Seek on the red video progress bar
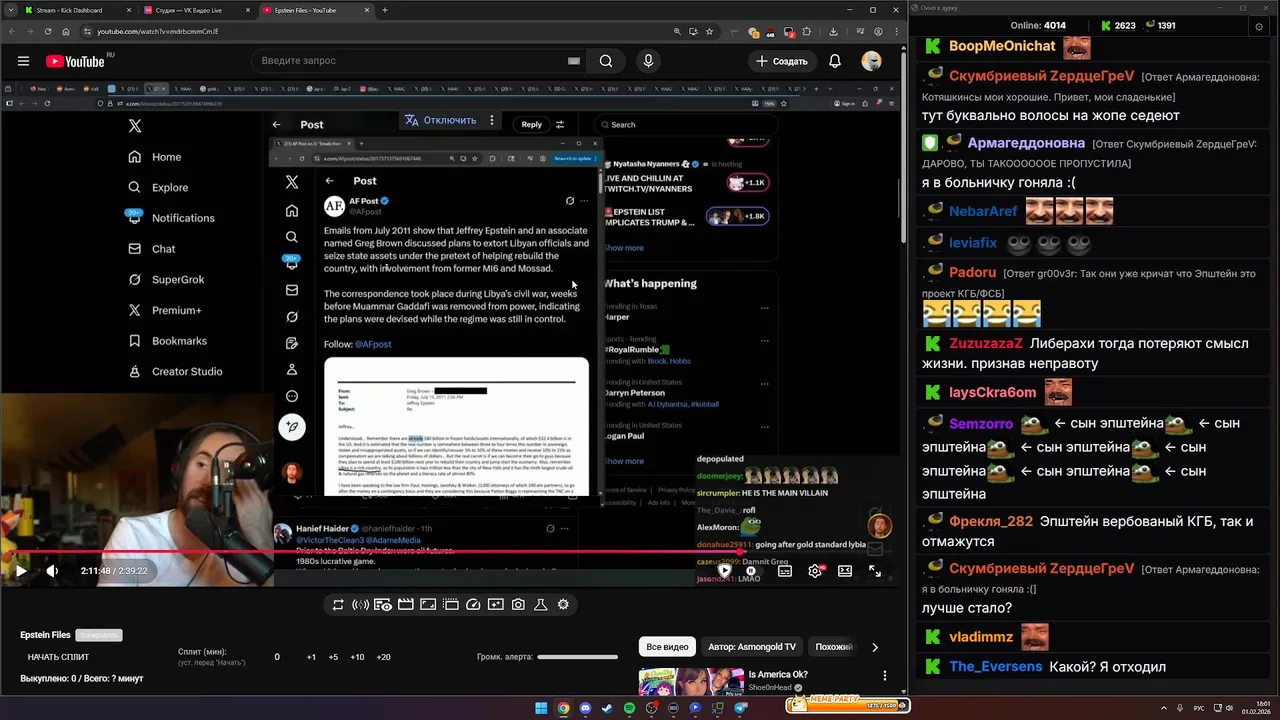 point(449,552)
